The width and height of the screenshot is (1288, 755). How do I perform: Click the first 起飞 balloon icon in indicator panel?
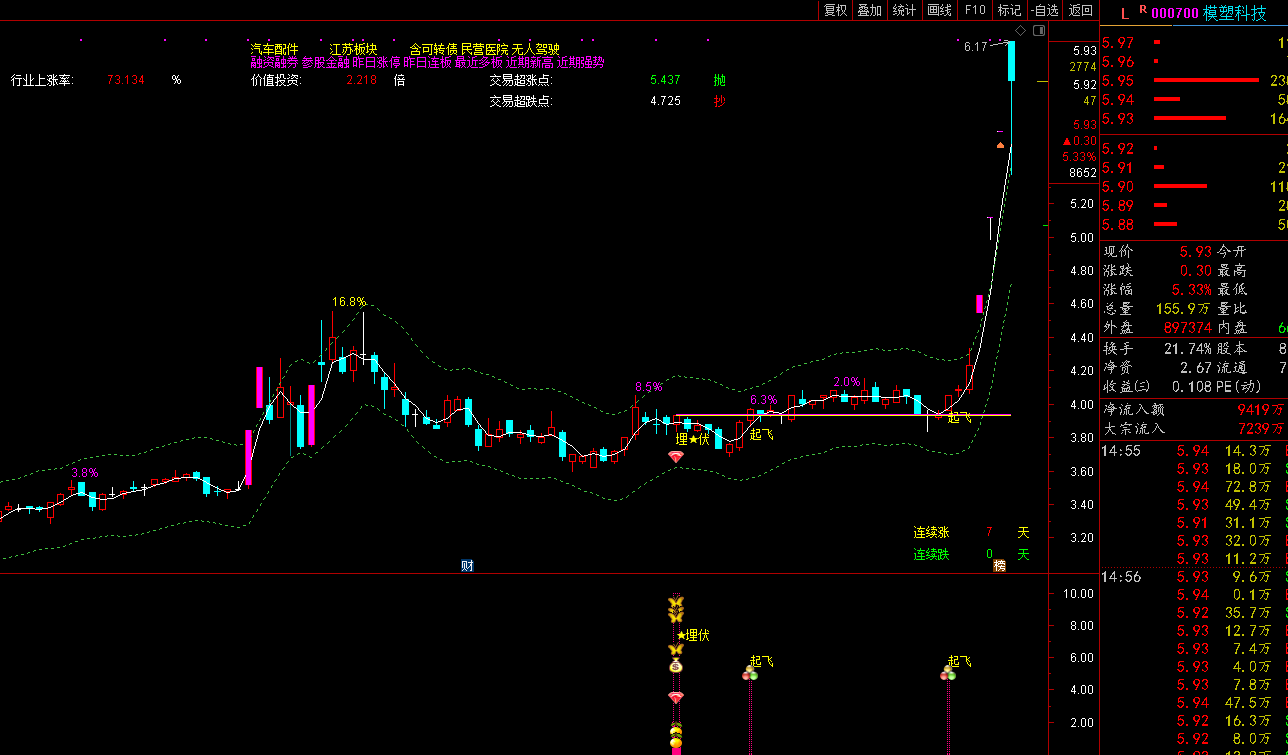[749, 675]
